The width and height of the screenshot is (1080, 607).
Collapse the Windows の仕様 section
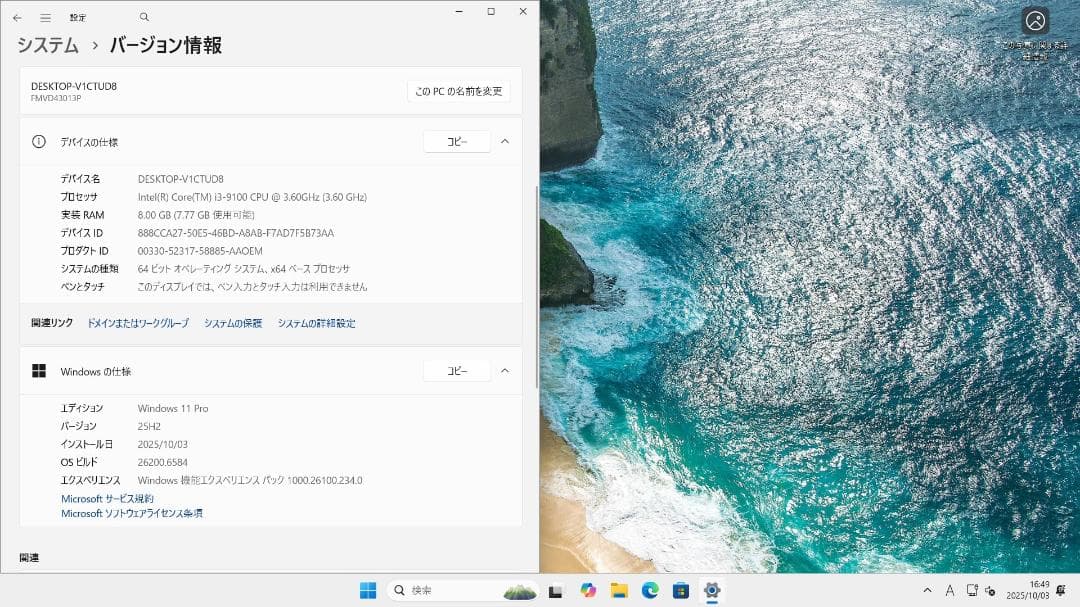tap(505, 370)
